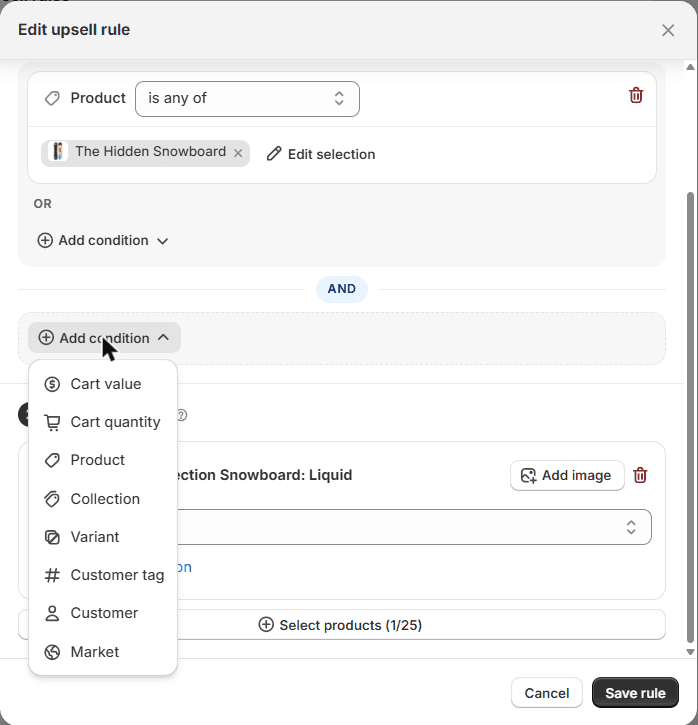Screen dimensions: 698x725
Task: Delete the Snowboard: Liquid upsell product
Action: [x=640, y=475]
